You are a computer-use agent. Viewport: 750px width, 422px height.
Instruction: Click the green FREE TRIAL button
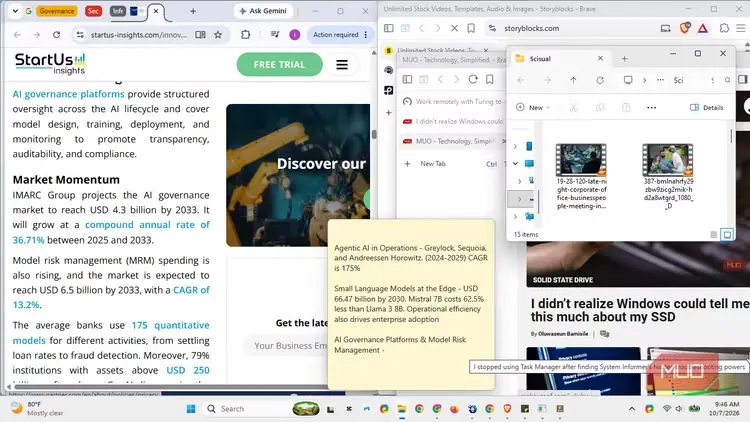click(x=279, y=64)
